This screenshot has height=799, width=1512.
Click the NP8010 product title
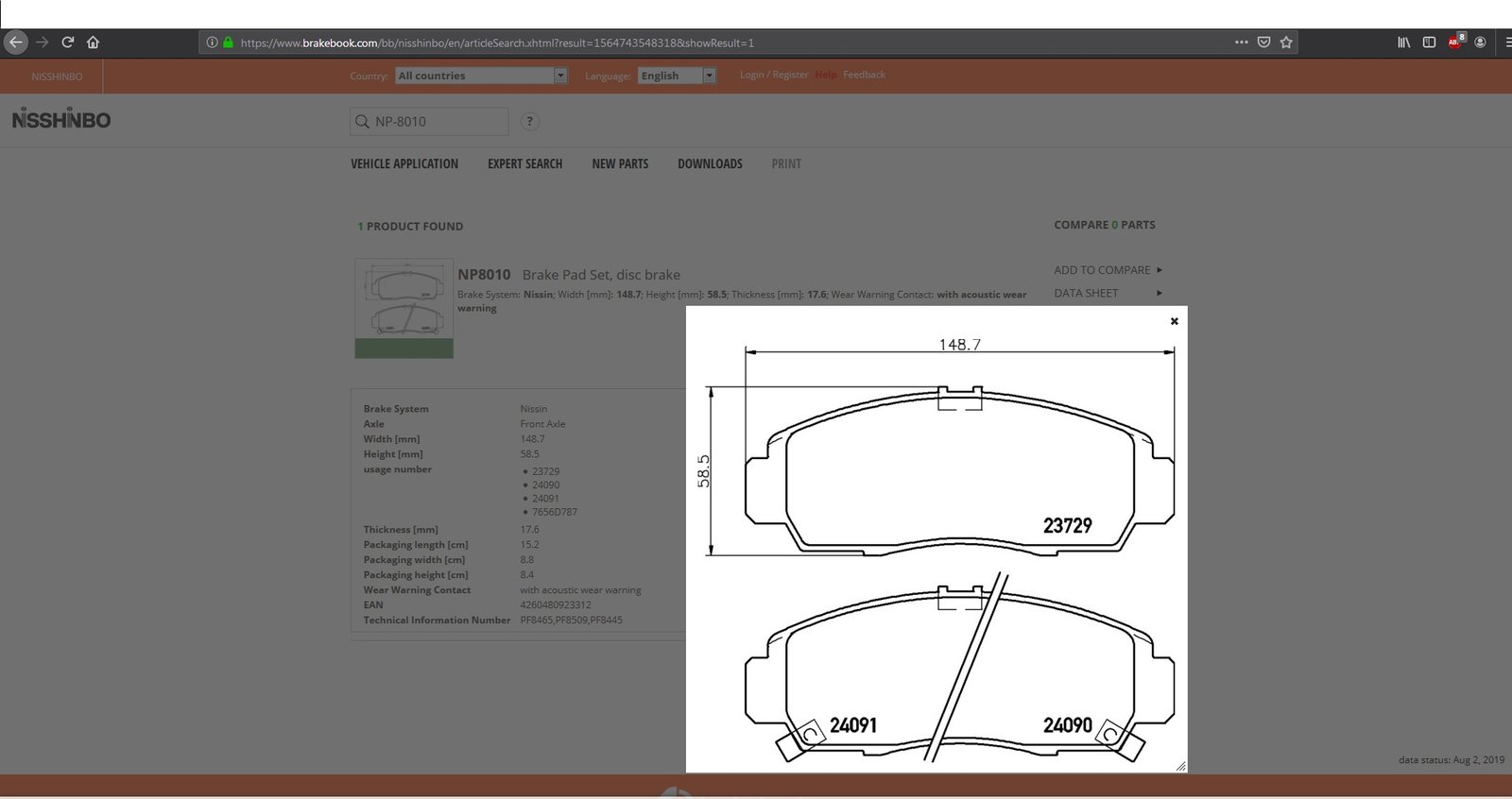click(x=484, y=275)
